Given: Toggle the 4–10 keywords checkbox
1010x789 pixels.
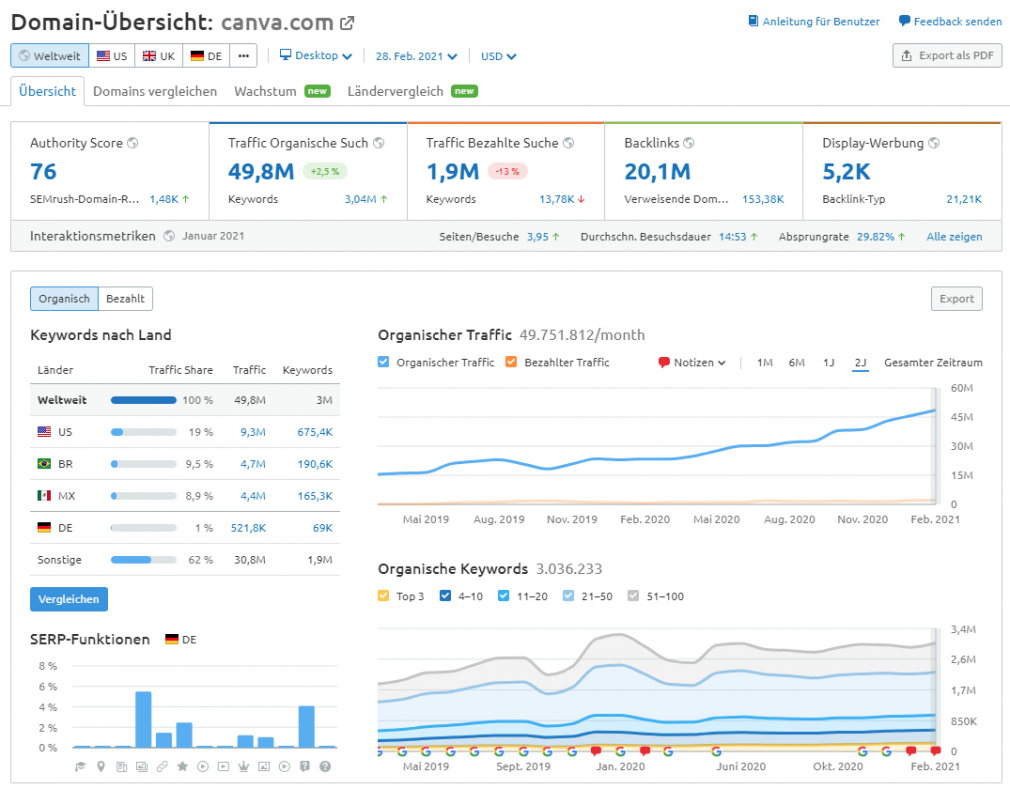Looking at the screenshot, I should tap(445, 596).
